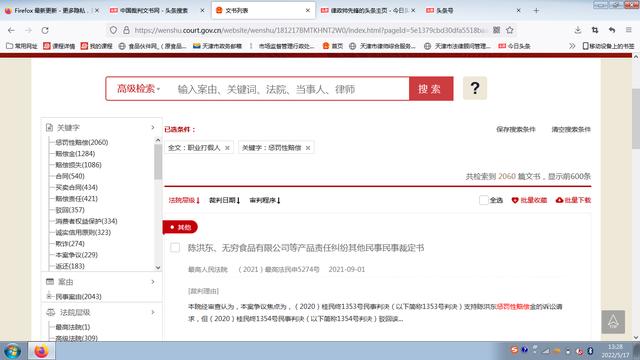Click the browser reload icon
The width and height of the screenshot is (640, 360).
pyautogui.click(x=45, y=30)
